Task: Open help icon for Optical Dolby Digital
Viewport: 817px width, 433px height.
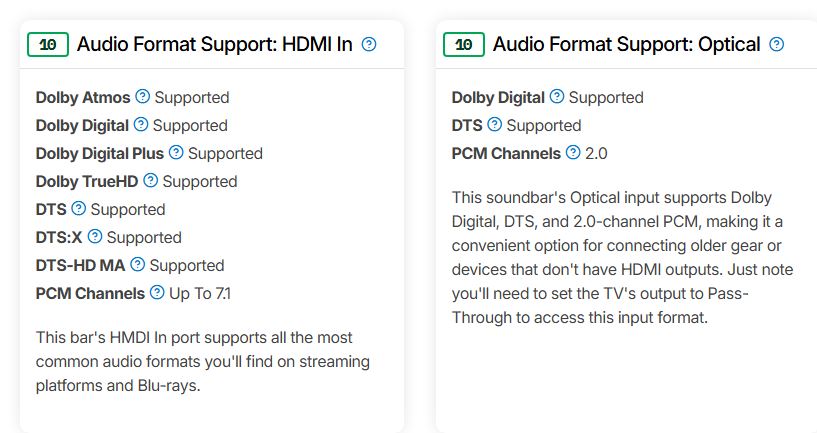Action: tap(557, 96)
